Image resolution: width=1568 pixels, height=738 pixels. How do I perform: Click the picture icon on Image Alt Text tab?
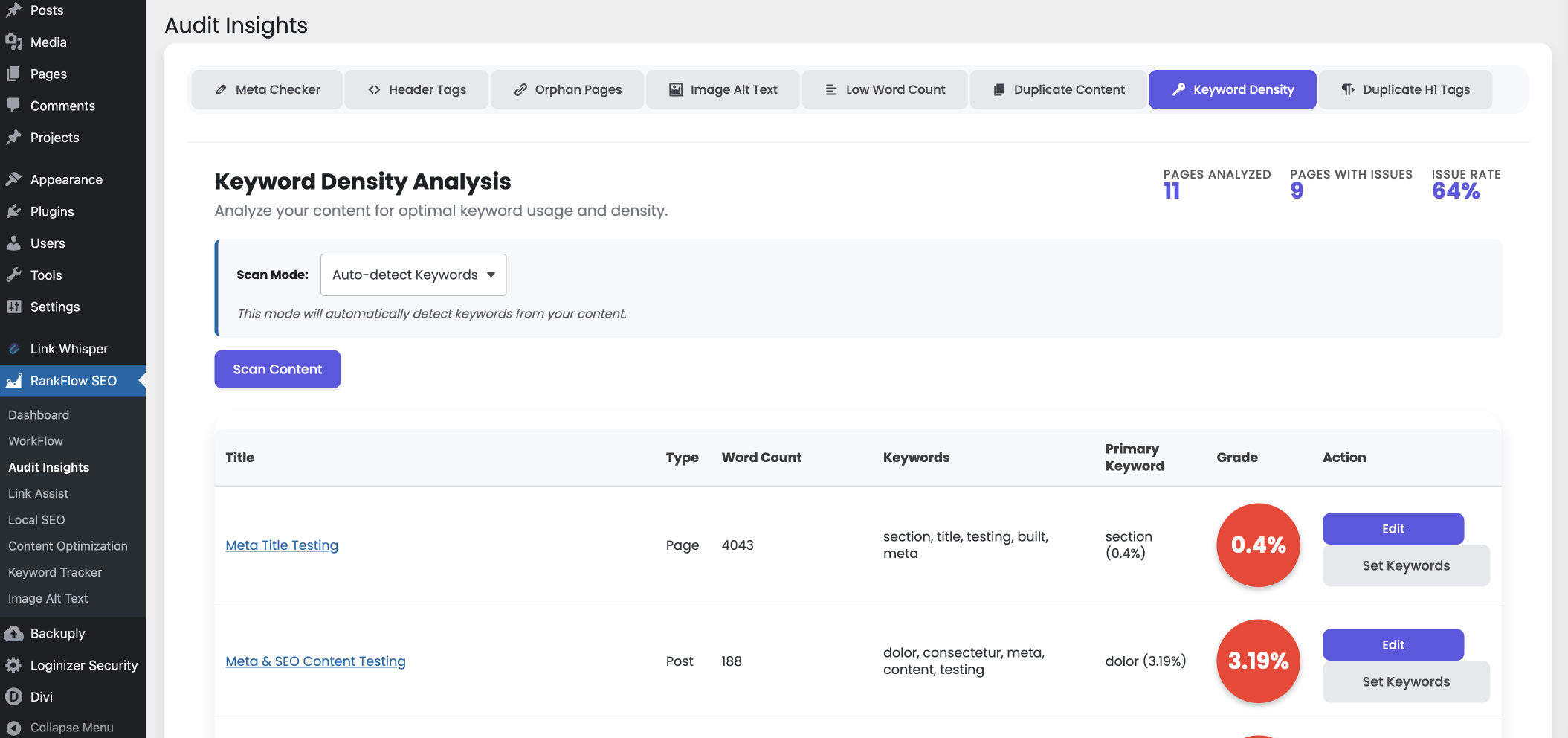676,90
